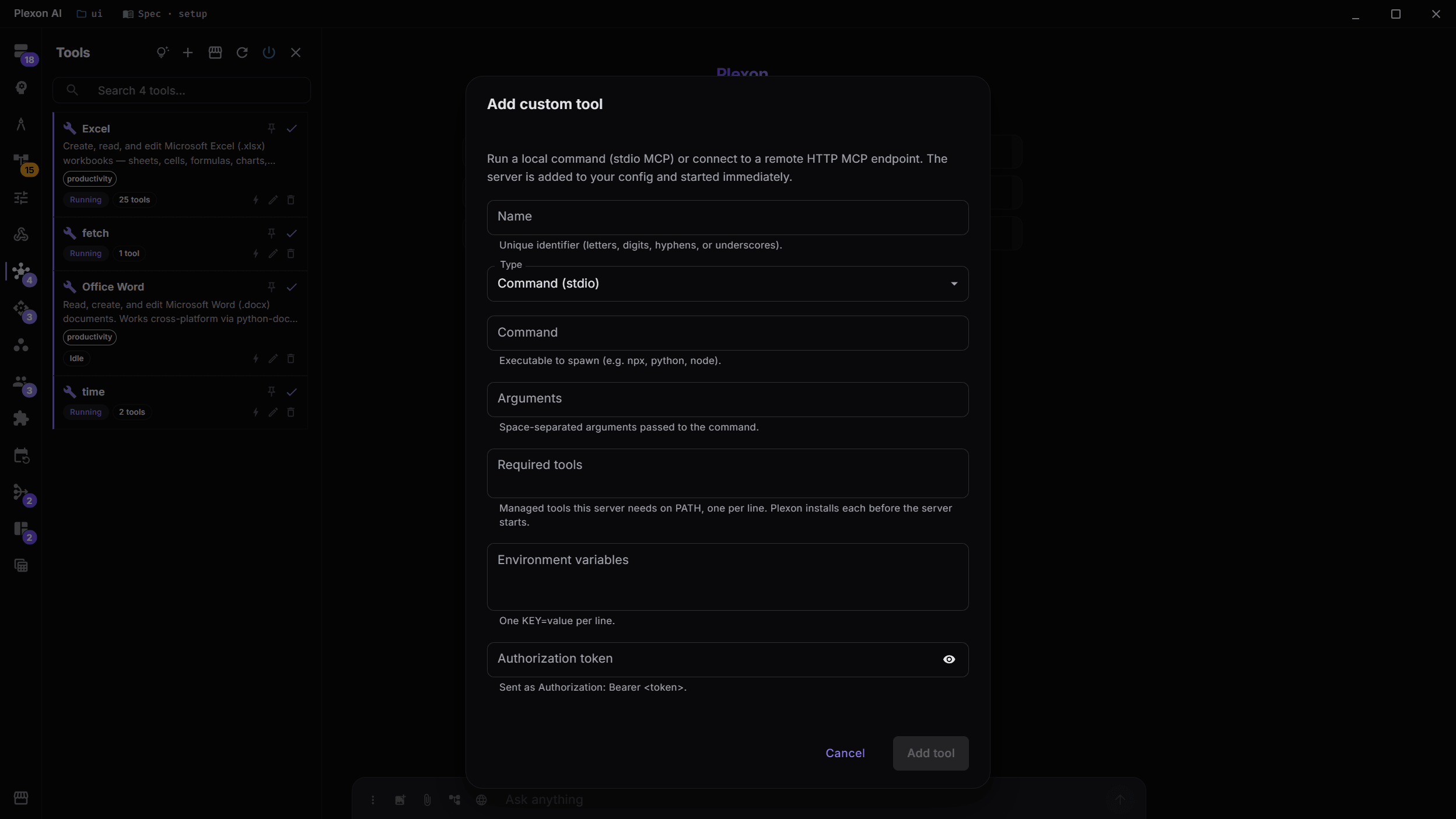Open the webhook icon in sidebar
The height and width of the screenshot is (819, 1456).
[22, 235]
